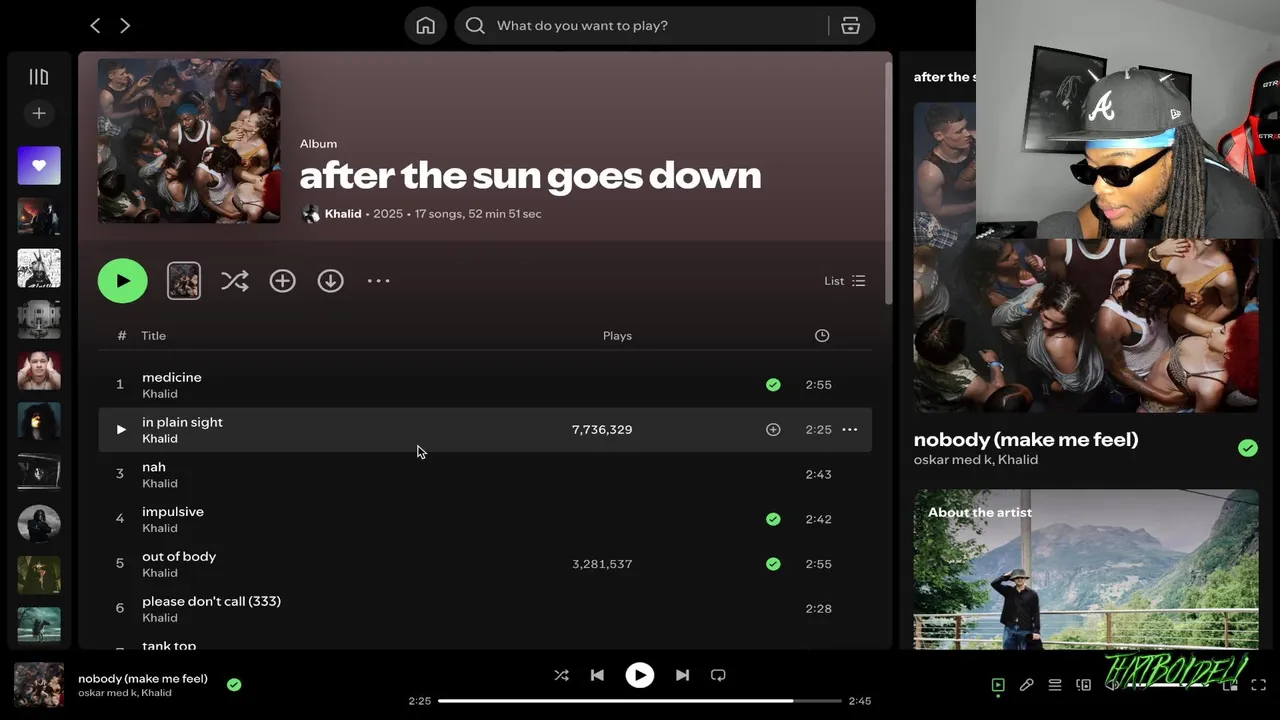Add 'in plain sight' to Liked Songs
The height and width of the screenshot is (720, 1280).
coord(773,430)
